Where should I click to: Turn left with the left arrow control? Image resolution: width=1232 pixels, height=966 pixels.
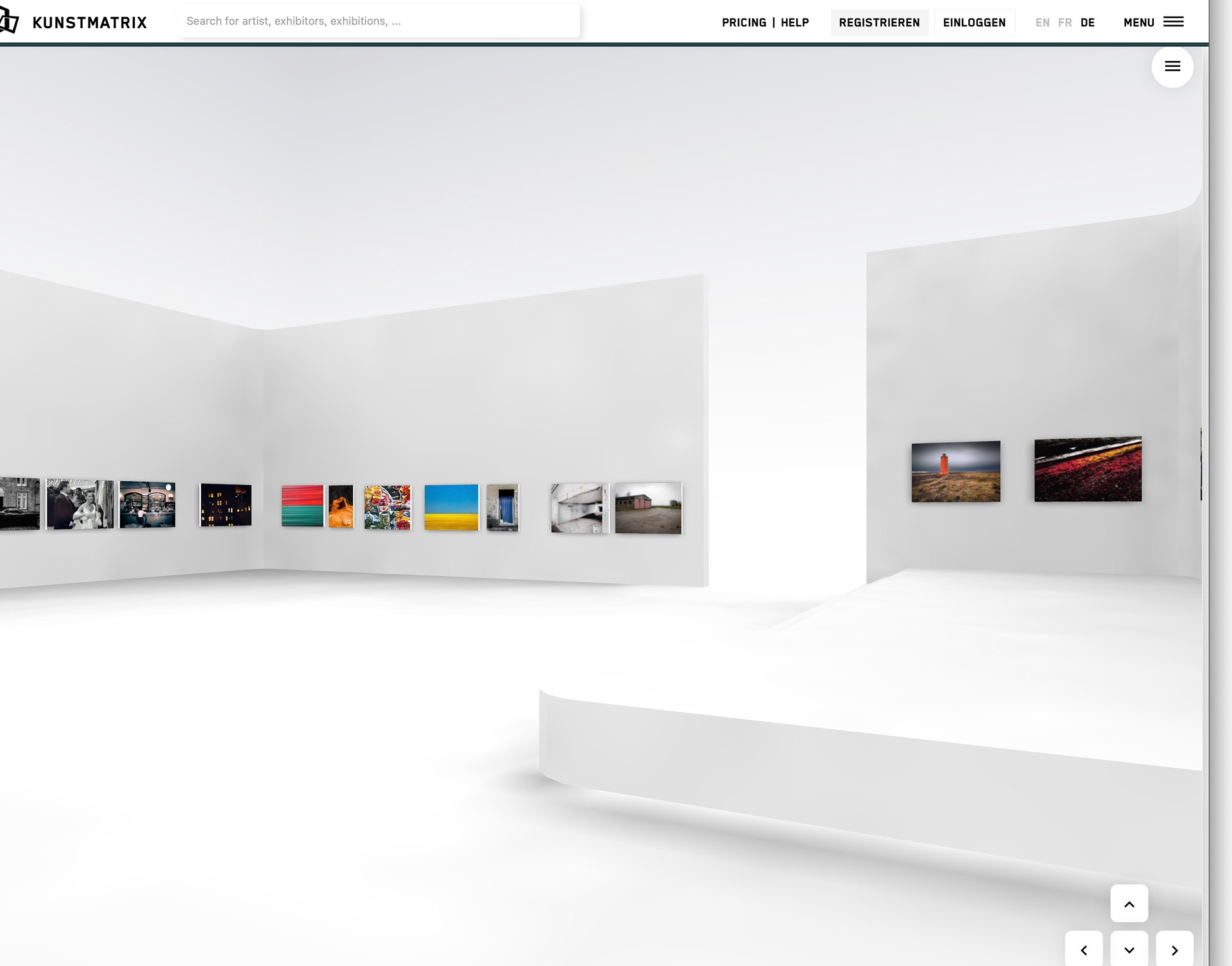click(x=1084, y=949)
